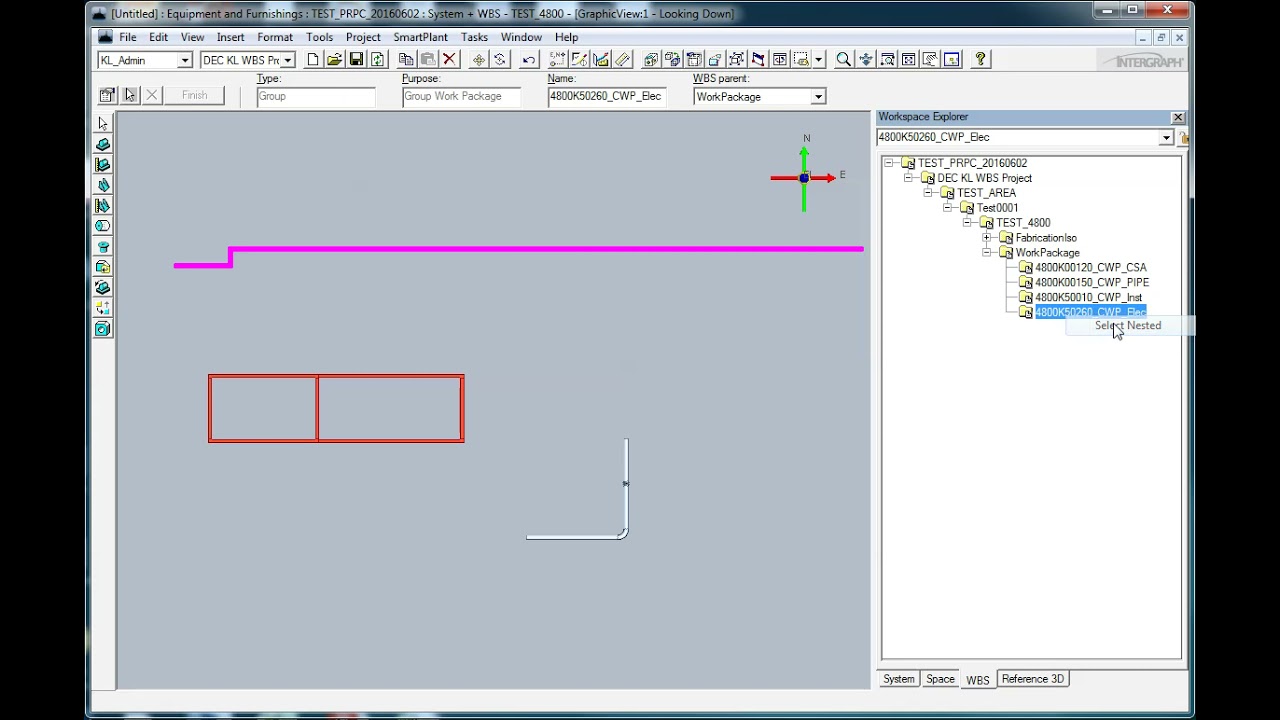1280x720 pixels.
Task: Click the Place Equipment Component icon
Action: click(x=103, y=185)
